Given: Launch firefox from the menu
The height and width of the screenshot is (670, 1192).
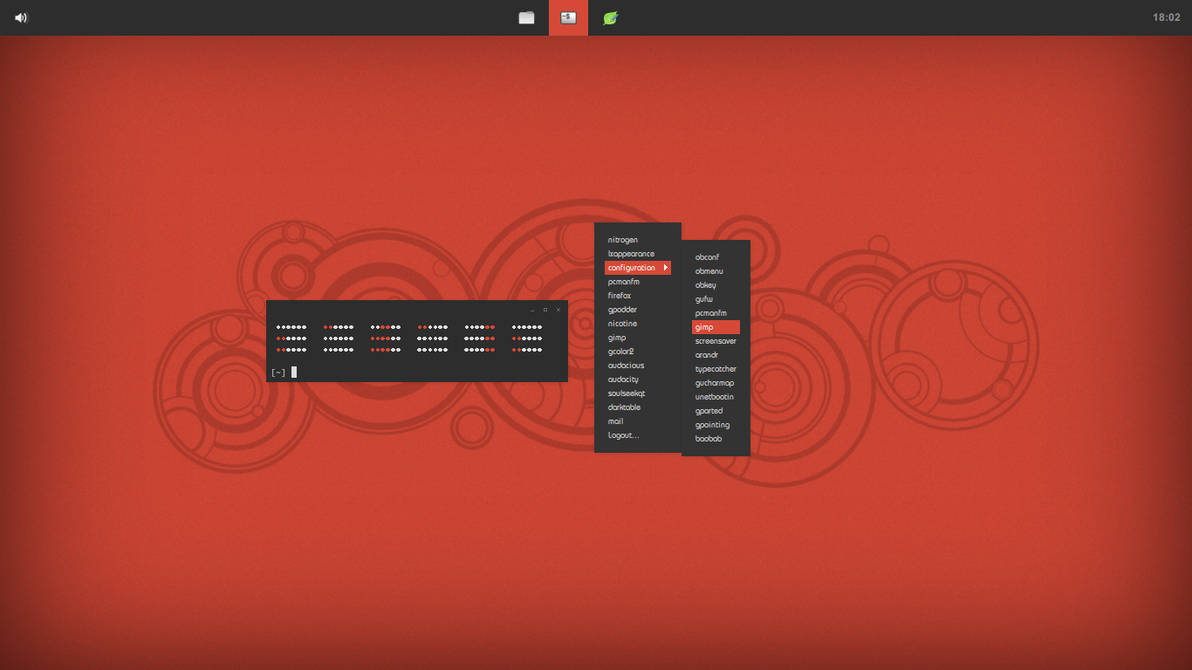Looking at the screenshot, I should pos(618,295).
